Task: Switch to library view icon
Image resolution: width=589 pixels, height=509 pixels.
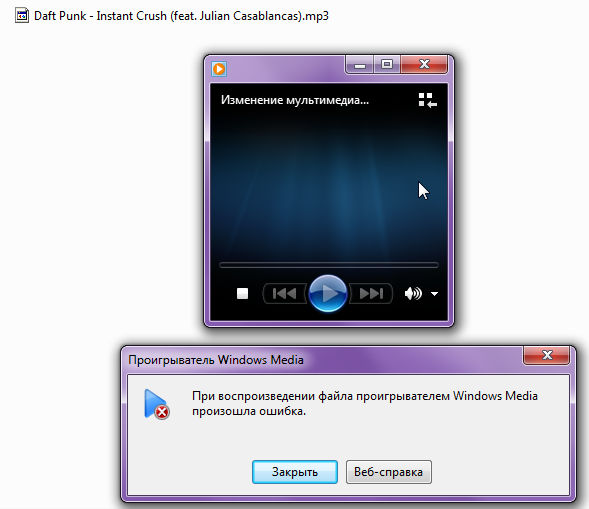Action: (x=427, y=100)
